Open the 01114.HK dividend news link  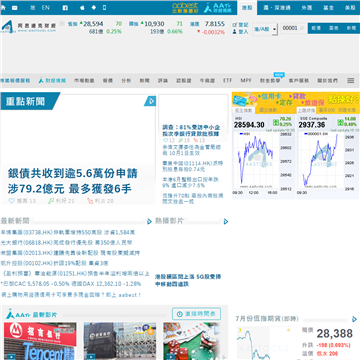pyautogui.click(x=193, y=166)
